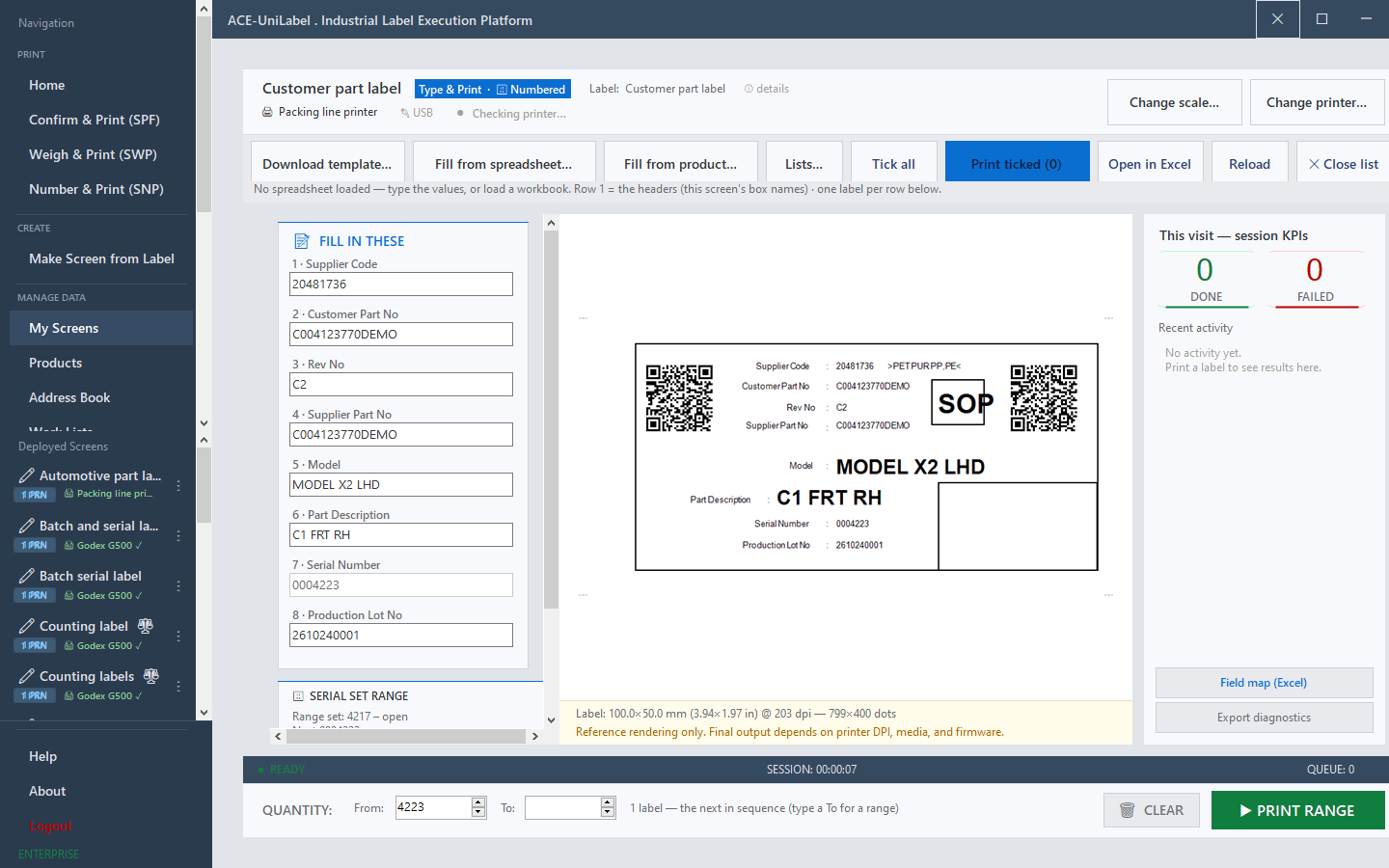The height and width of the screenshot is (868, 1389).
Task: Click the details info icon
Action: coord(749,89)
